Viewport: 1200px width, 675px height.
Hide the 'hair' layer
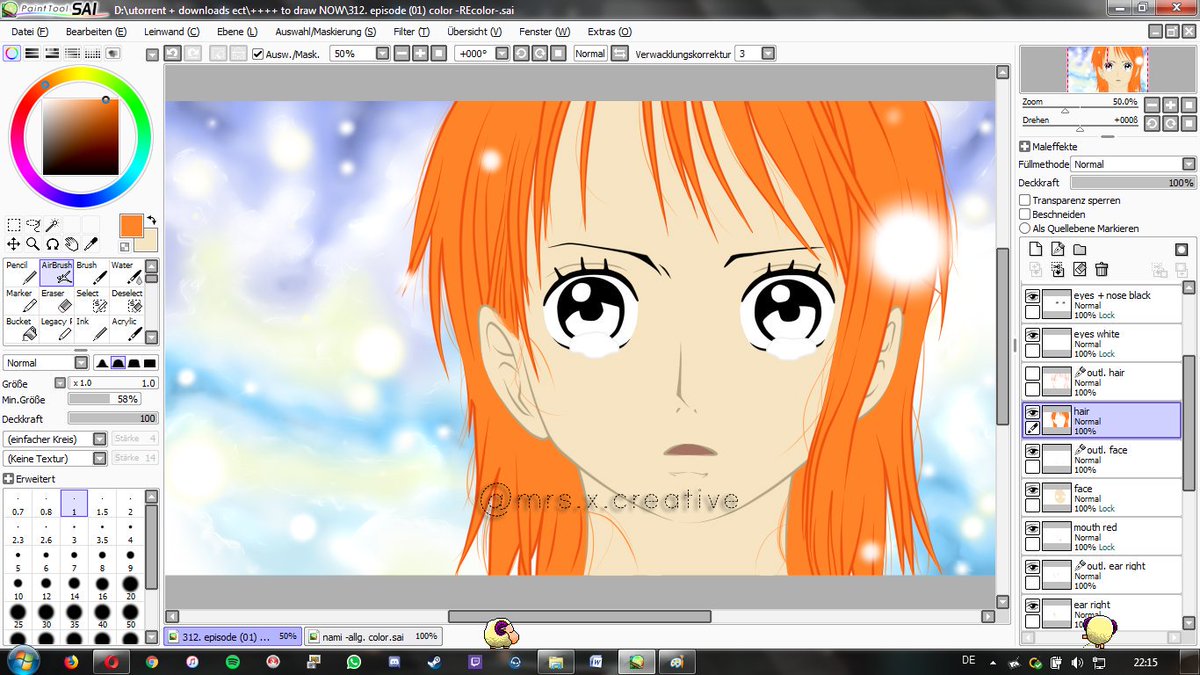pyautogui.click(x=1032, y=412)
